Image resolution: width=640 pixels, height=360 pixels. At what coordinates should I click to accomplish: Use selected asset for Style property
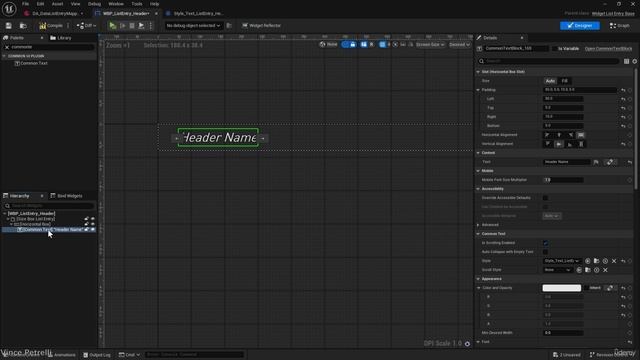(588, 261)
